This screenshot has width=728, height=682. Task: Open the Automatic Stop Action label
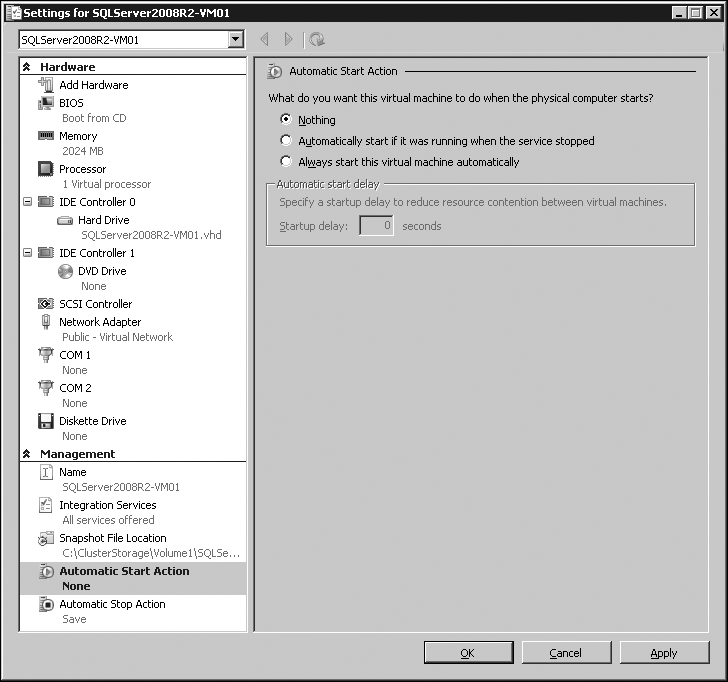[112, 604]
